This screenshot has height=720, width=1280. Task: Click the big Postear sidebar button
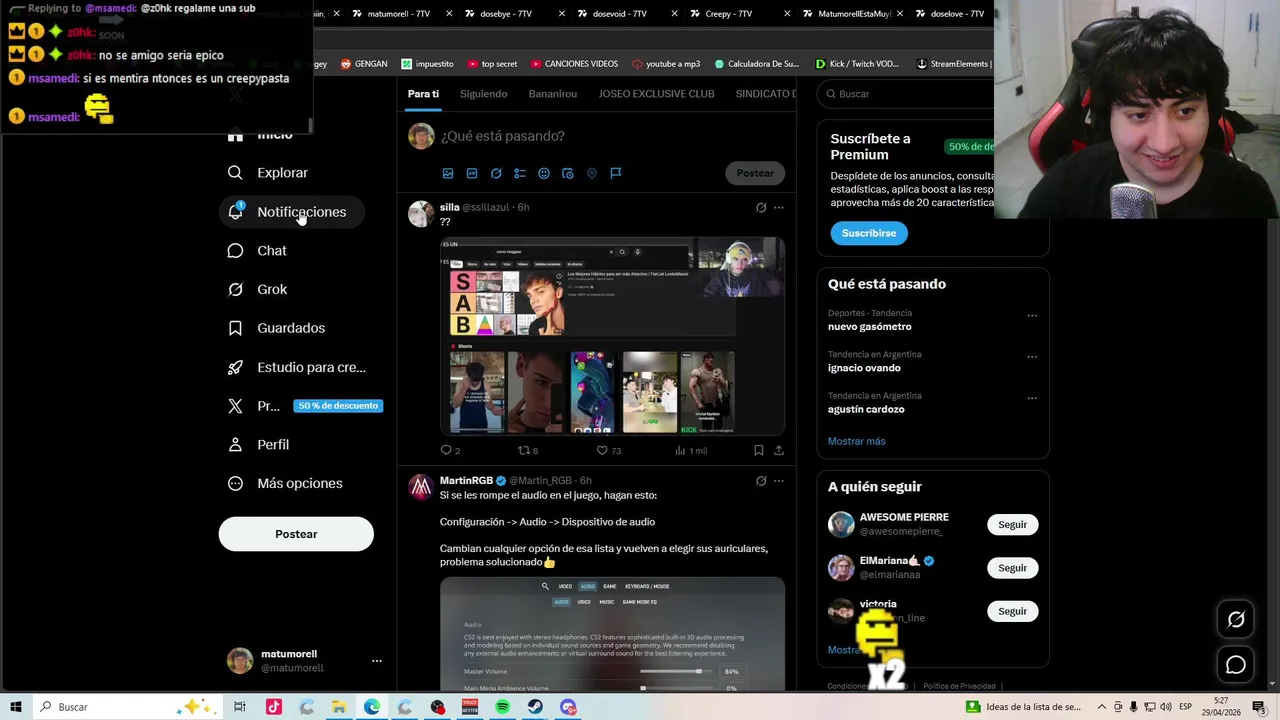point(296,534)
